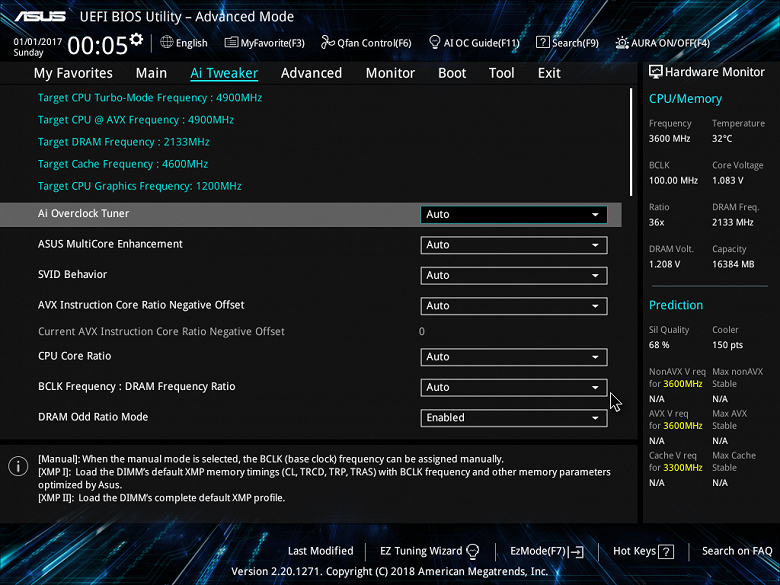Click the Ai Overclock Tuner label
This screenshot has height=585, width=780.
[x=84, y=213]
